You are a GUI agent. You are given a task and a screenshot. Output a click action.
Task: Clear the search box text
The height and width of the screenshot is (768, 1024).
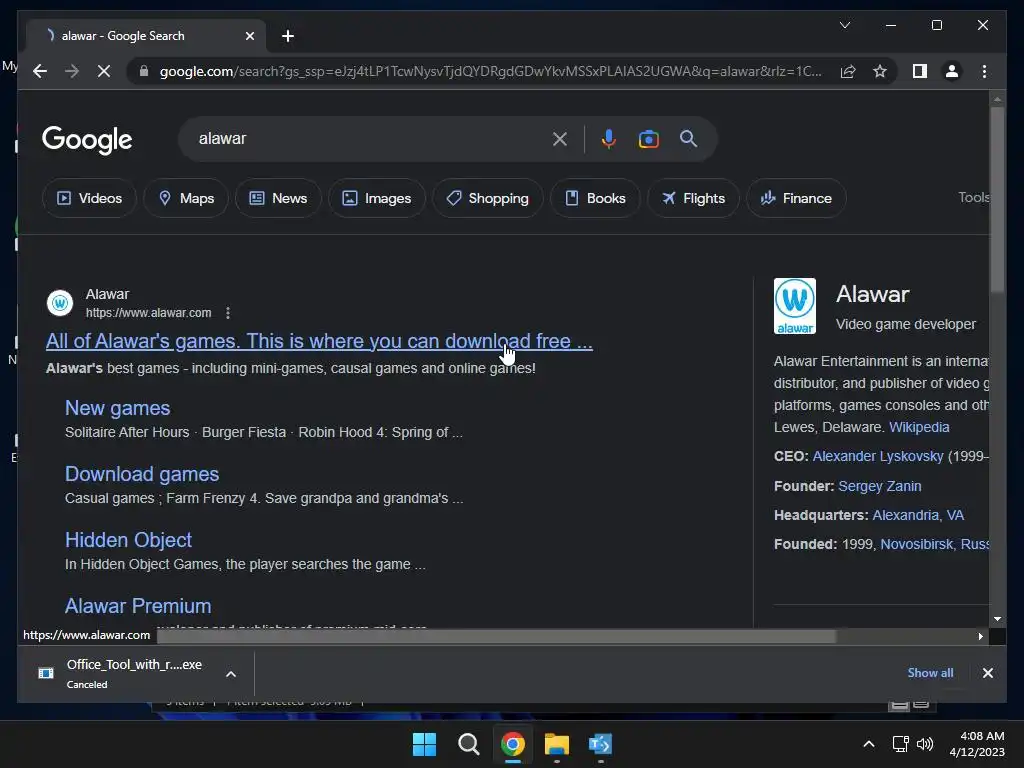[x=560, y=138]
